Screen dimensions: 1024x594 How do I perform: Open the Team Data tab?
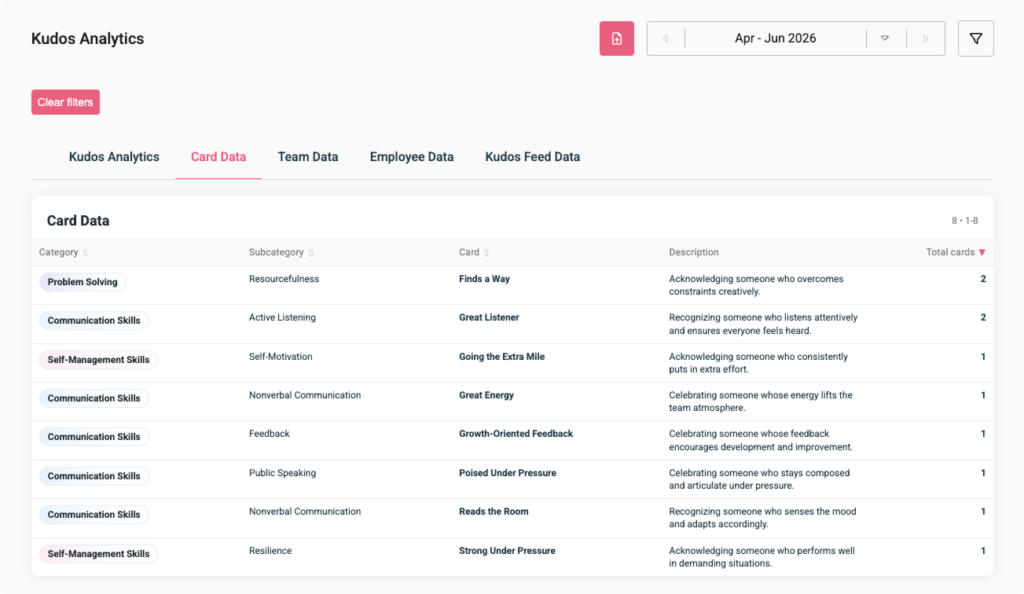click(308, 157)
